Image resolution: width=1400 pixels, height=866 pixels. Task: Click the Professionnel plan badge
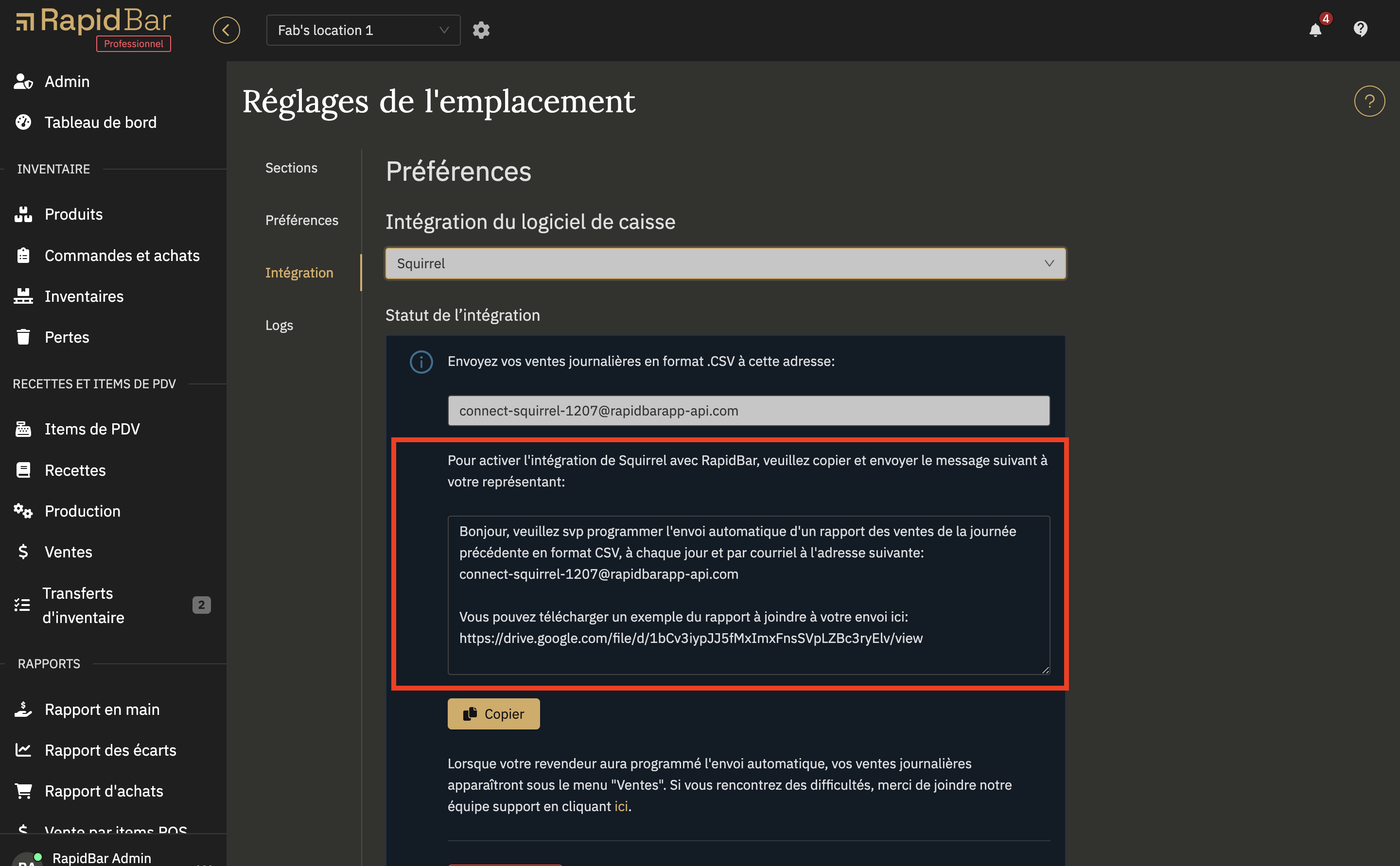(x=134, y=44)
